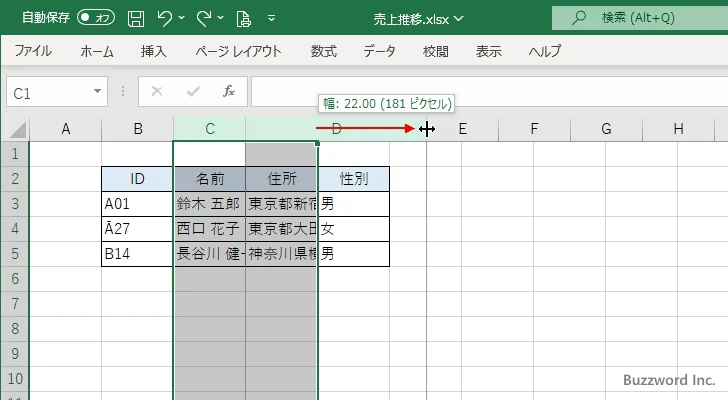Screen dimensions: 728x400
Task: Switch to the 数式 tab
Action: (x=324, y=51)
